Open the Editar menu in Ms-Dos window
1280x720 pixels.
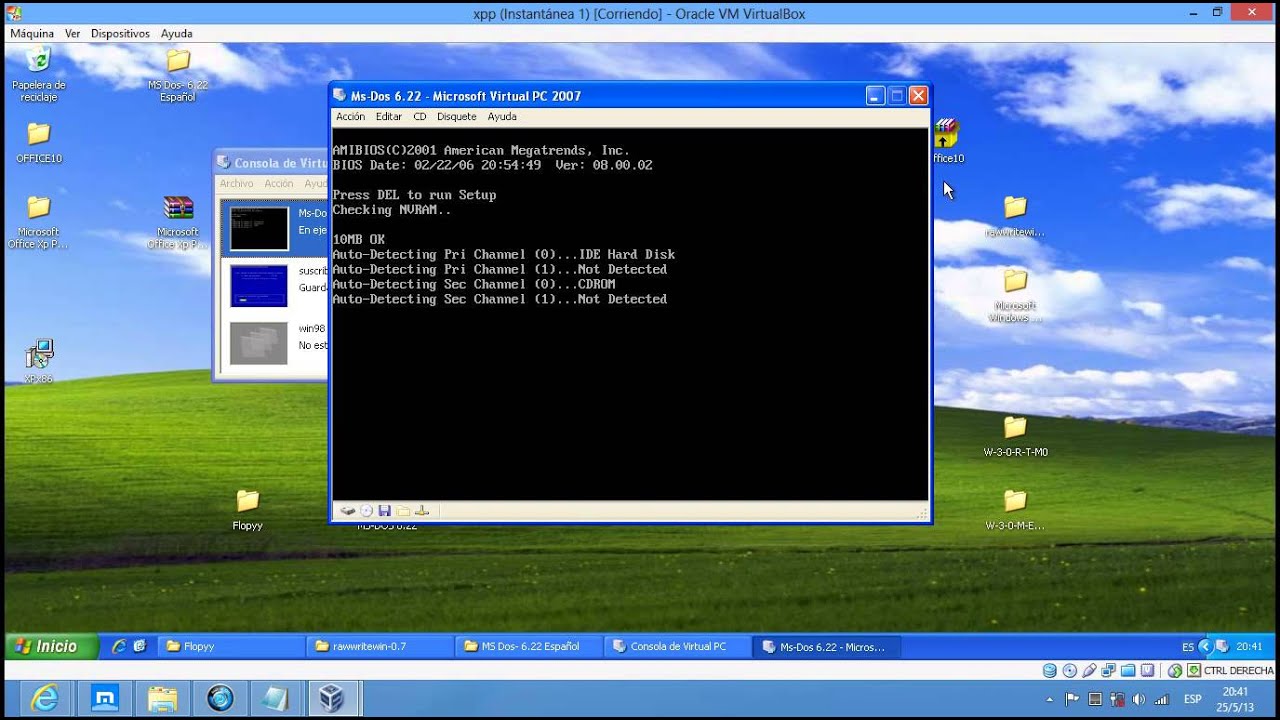[x=388, y=117]
